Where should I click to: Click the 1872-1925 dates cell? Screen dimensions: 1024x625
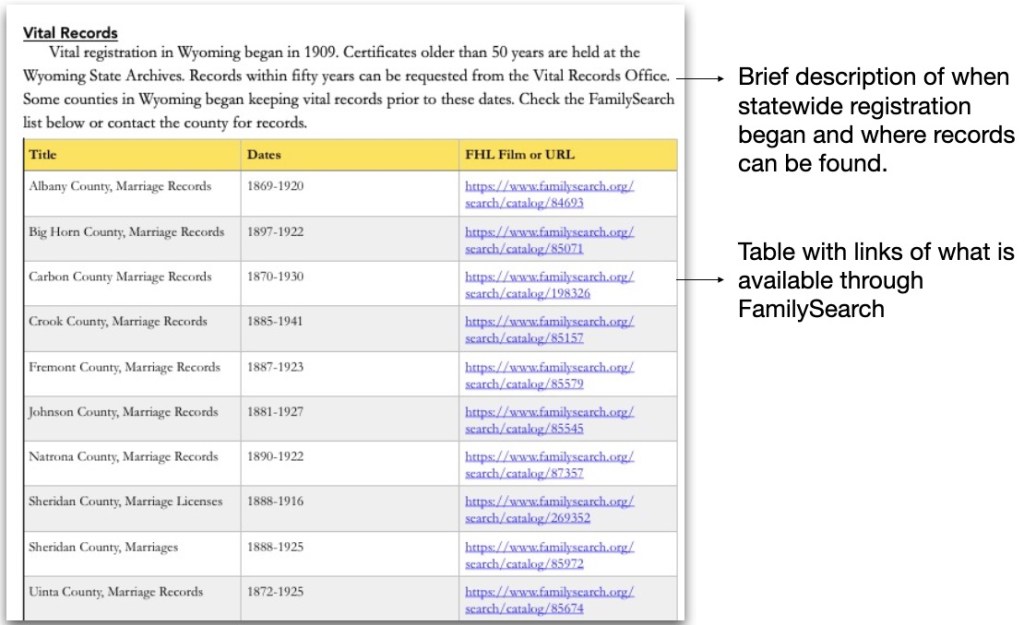pyautogui.click(x=276, y=592)
